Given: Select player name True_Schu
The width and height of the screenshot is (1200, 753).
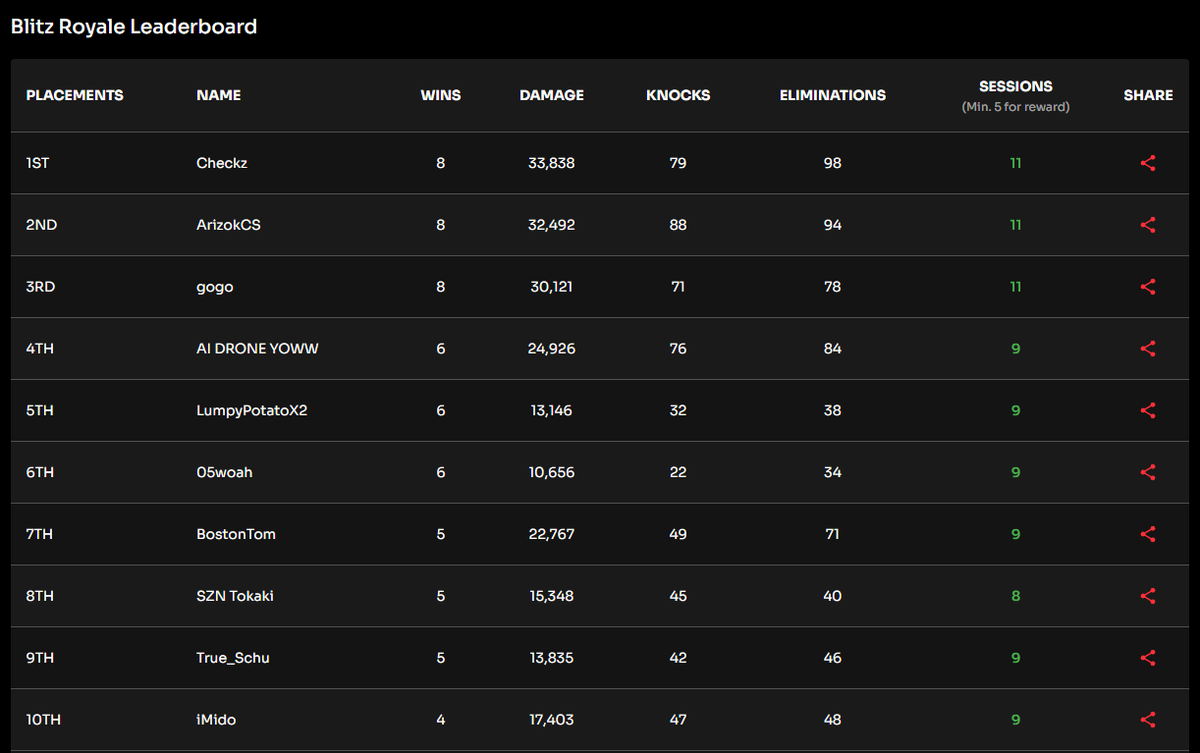Looking at the screenshot, I should pos(233,658).
